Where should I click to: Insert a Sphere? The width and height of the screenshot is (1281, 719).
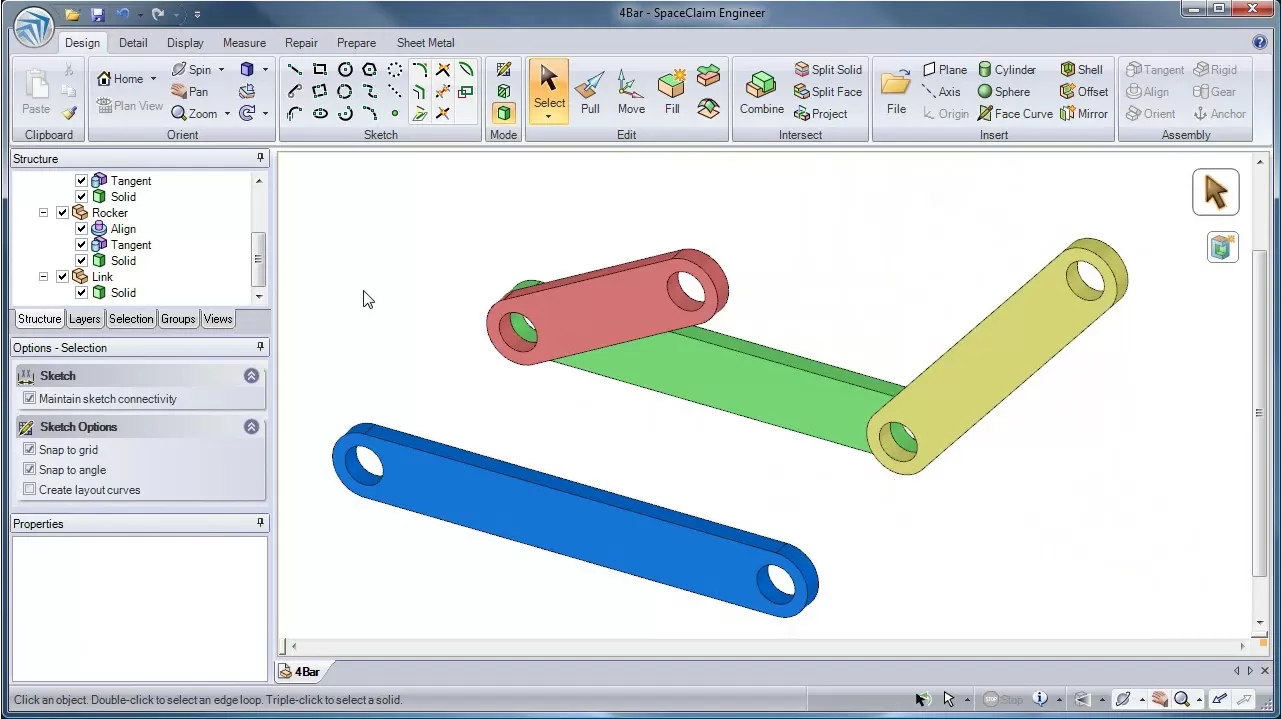coord(1004,92)
